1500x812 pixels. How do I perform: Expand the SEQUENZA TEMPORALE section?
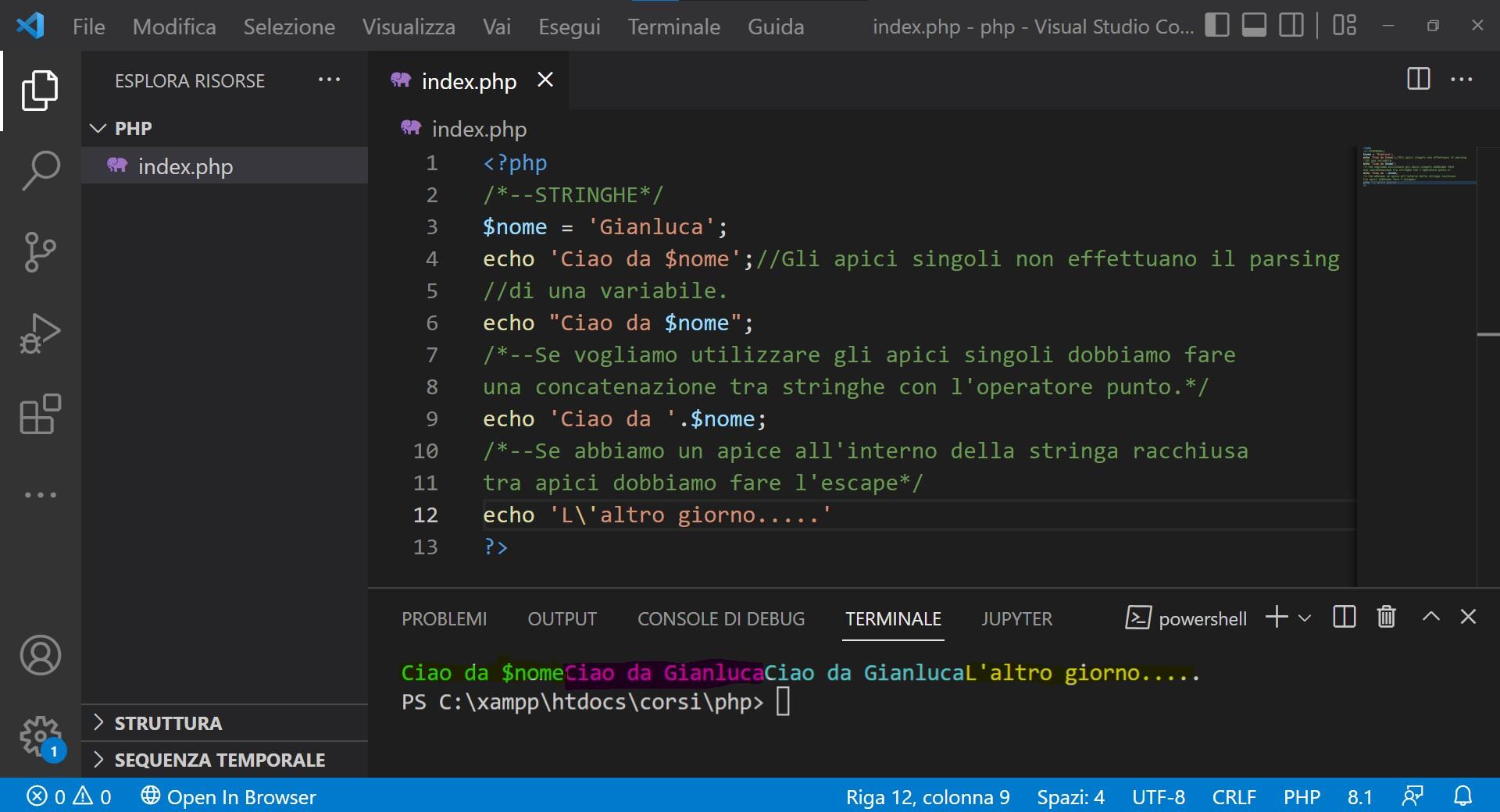225,760
